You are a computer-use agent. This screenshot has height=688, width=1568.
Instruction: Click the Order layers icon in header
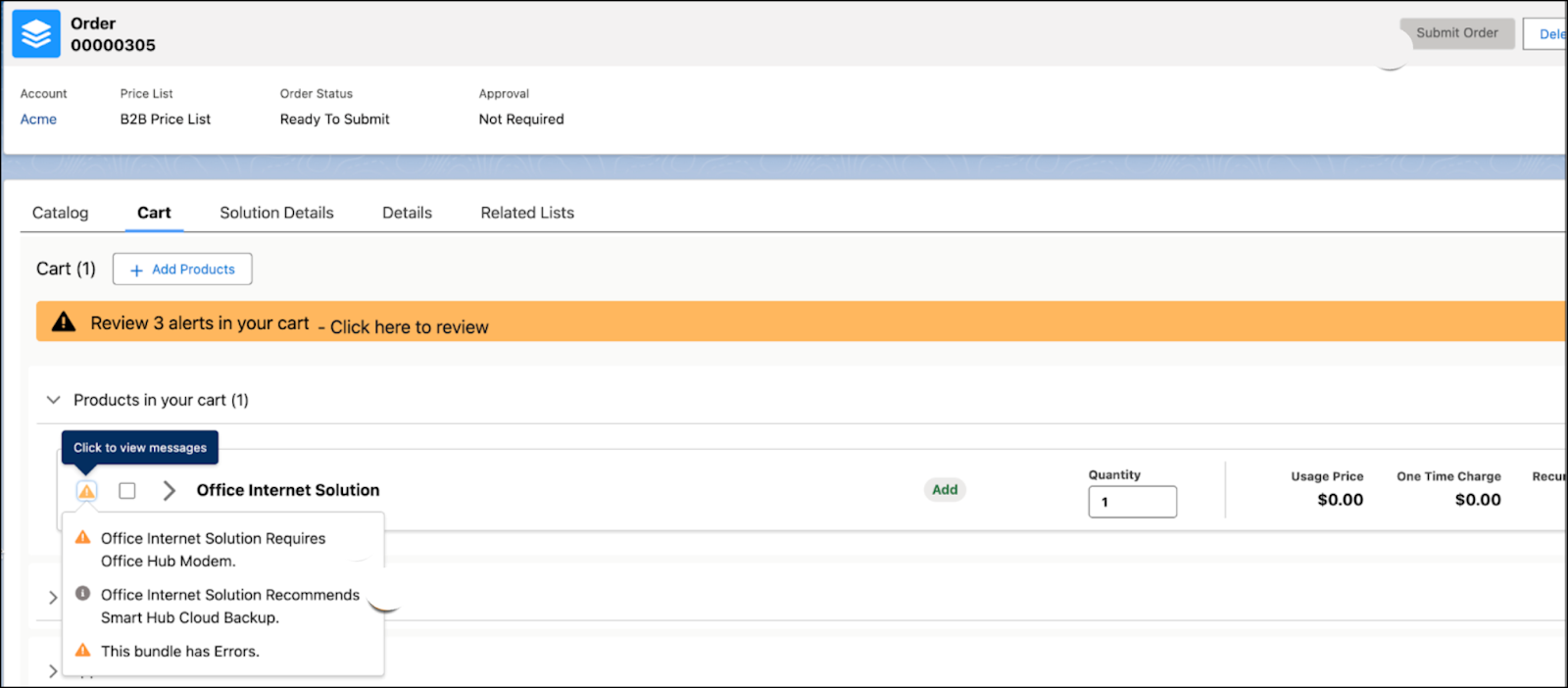click(x=36, y=34)
